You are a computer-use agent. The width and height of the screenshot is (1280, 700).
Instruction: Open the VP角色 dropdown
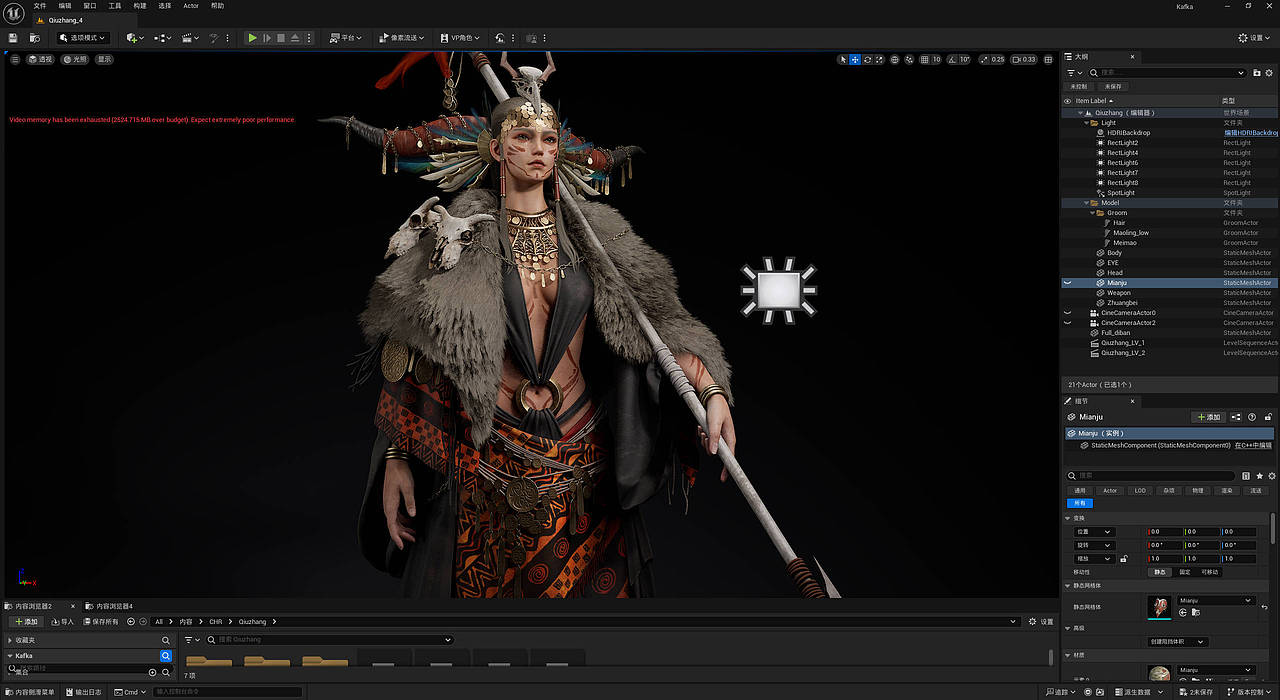pos(462,38)
